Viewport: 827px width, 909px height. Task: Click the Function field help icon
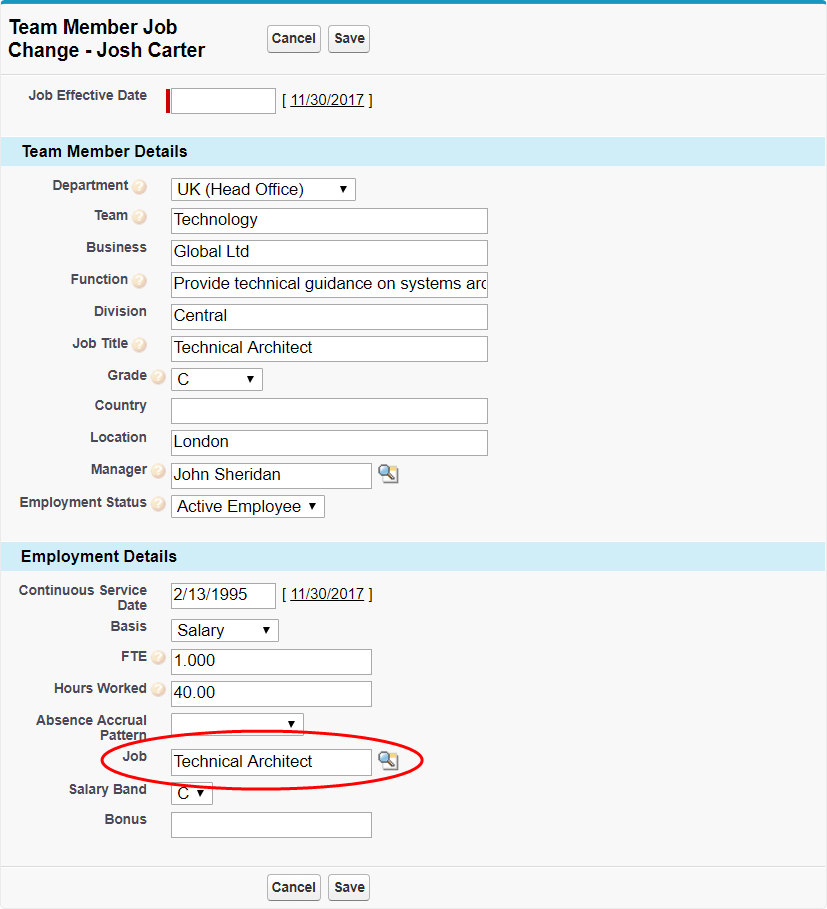coord(140,281)
